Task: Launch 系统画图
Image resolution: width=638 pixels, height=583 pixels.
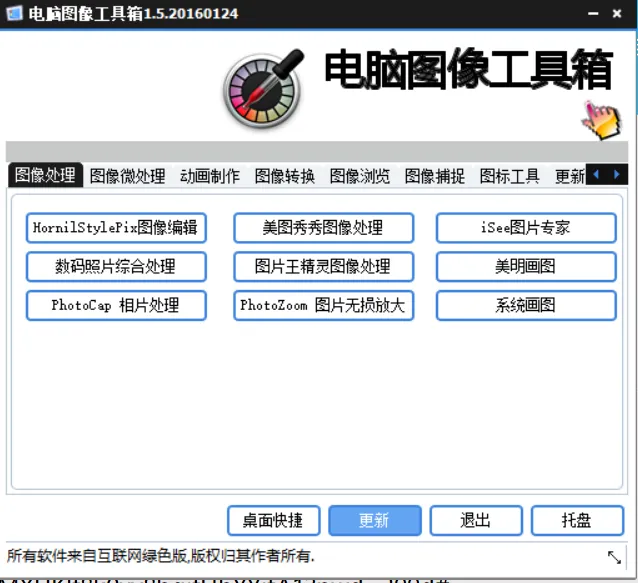Action: 526,305
